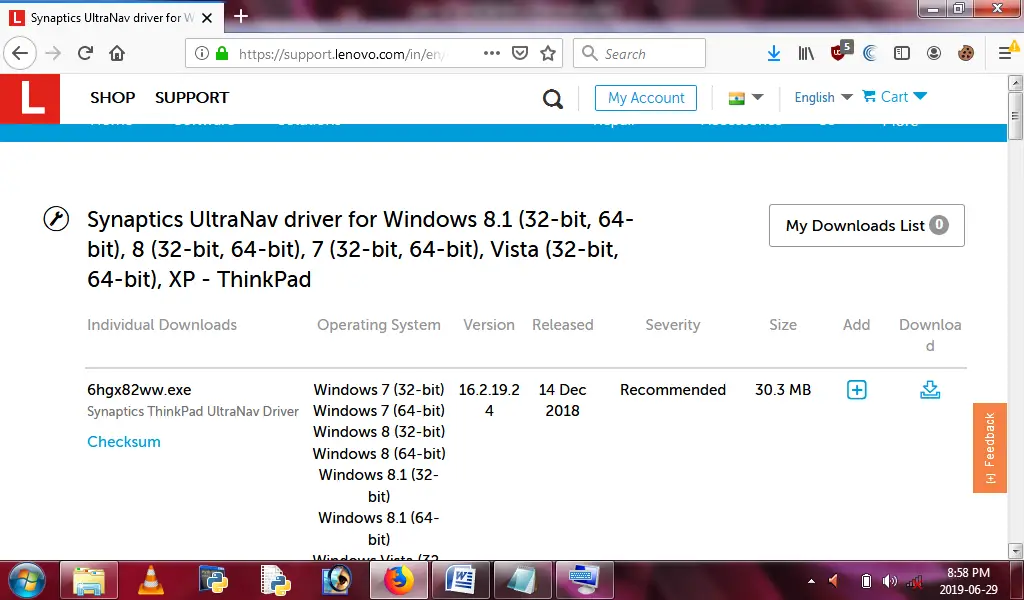Close the Synaptics UltraNav tab

207,18
